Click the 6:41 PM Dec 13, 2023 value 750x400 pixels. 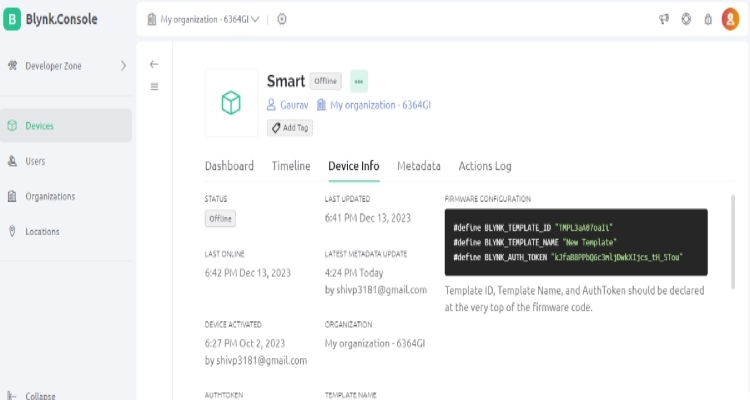tap(367, 218)
